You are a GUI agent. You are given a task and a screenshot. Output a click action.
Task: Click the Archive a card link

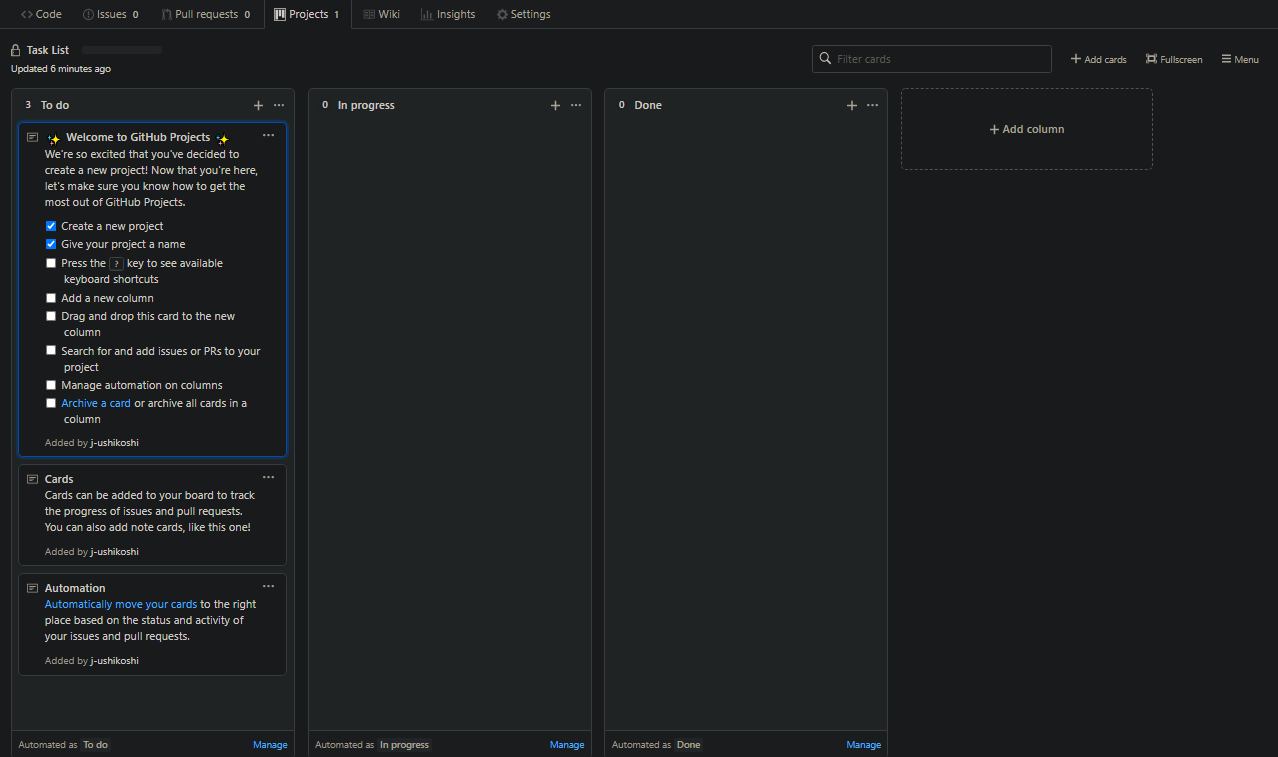click(x=96, y=403)
